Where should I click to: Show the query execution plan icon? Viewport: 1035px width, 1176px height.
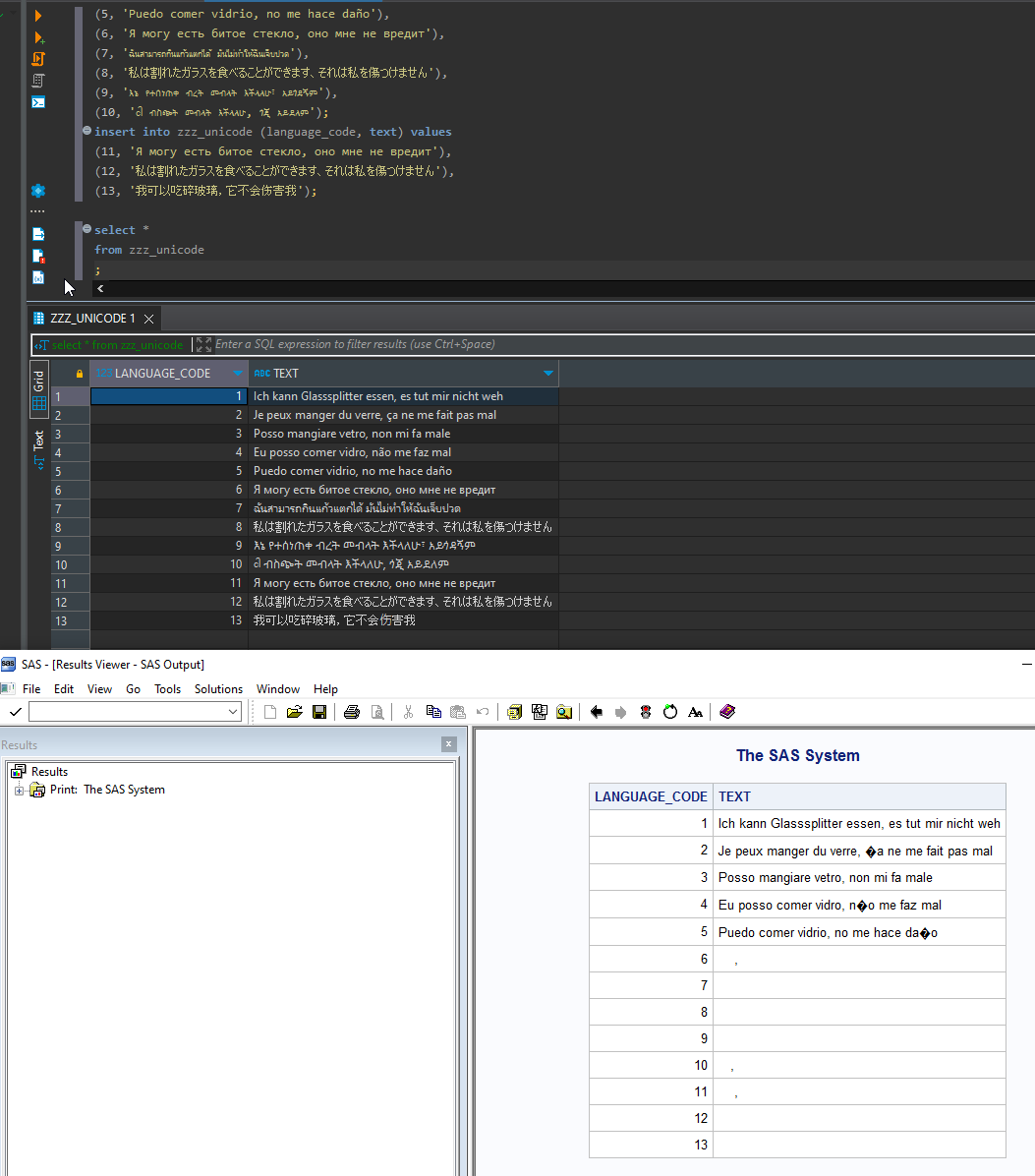37,80
